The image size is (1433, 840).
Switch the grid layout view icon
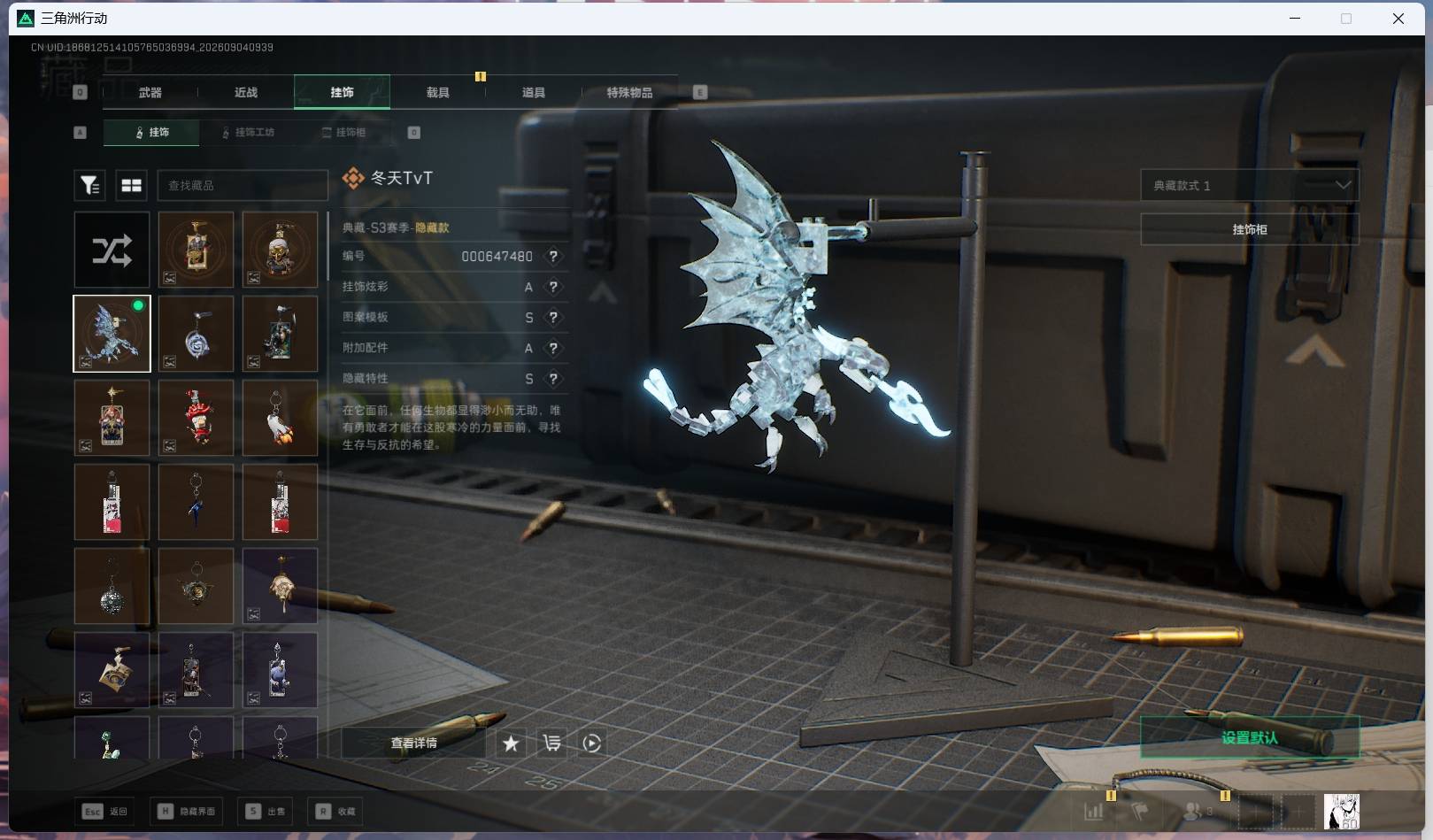pyautogui.click(x=131, y=185)
